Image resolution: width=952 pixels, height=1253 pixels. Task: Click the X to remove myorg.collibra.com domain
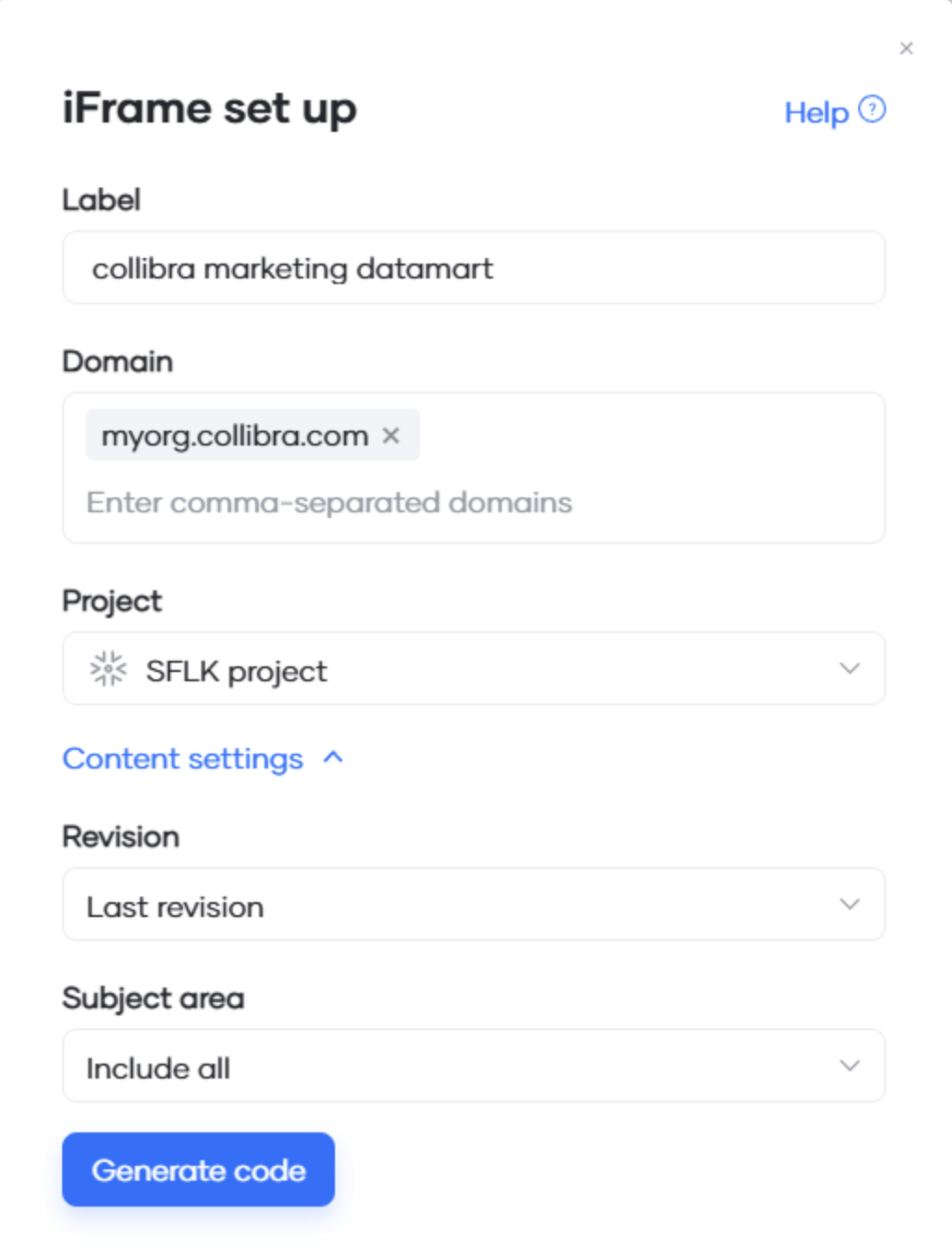391,435
